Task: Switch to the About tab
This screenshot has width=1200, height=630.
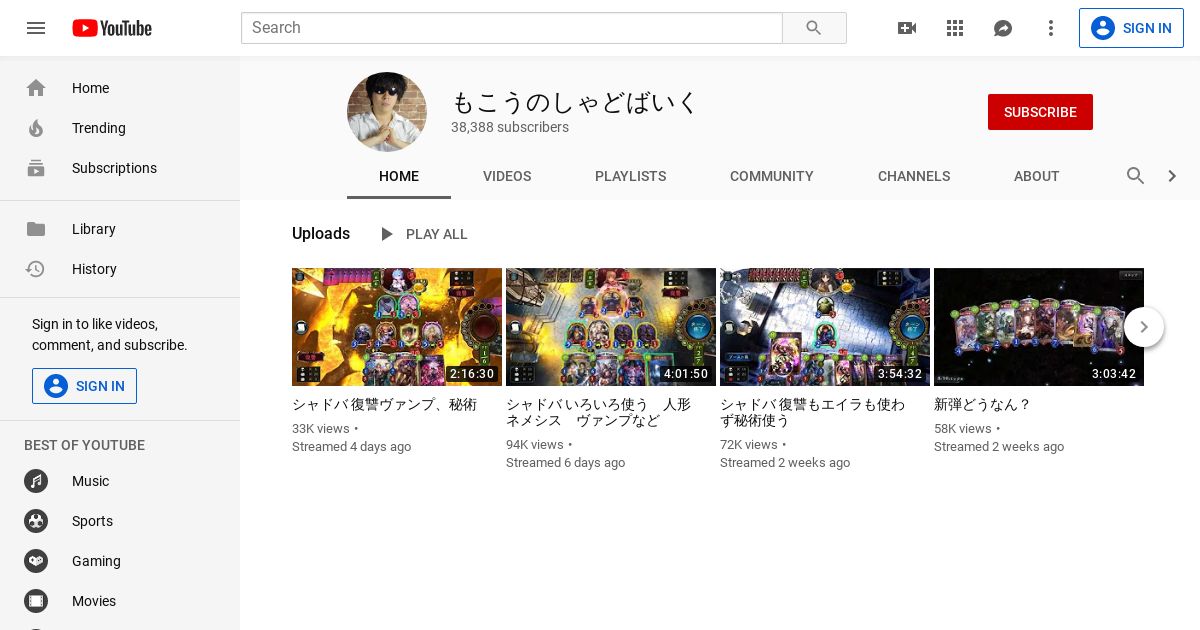Action: (x=1036, y=176)
